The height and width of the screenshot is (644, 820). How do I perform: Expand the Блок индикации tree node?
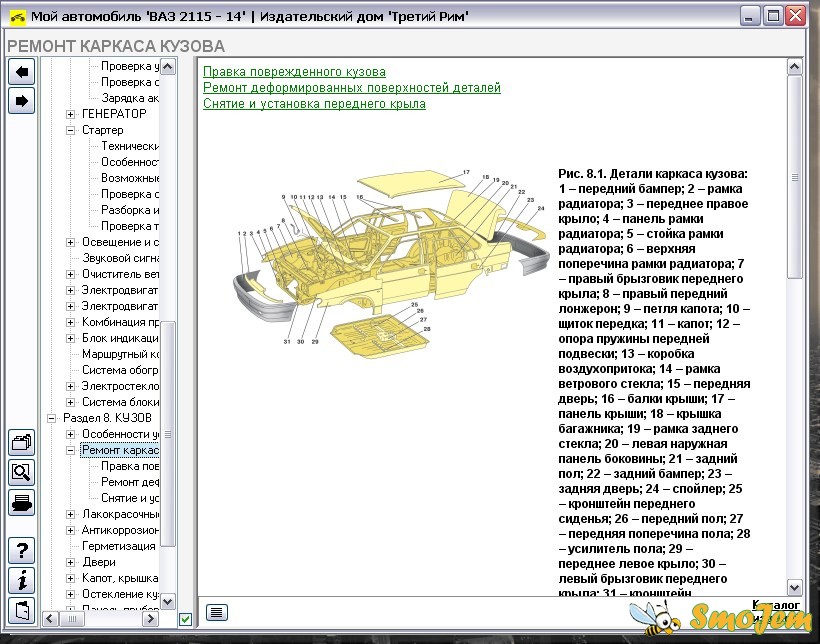(71, 338)
